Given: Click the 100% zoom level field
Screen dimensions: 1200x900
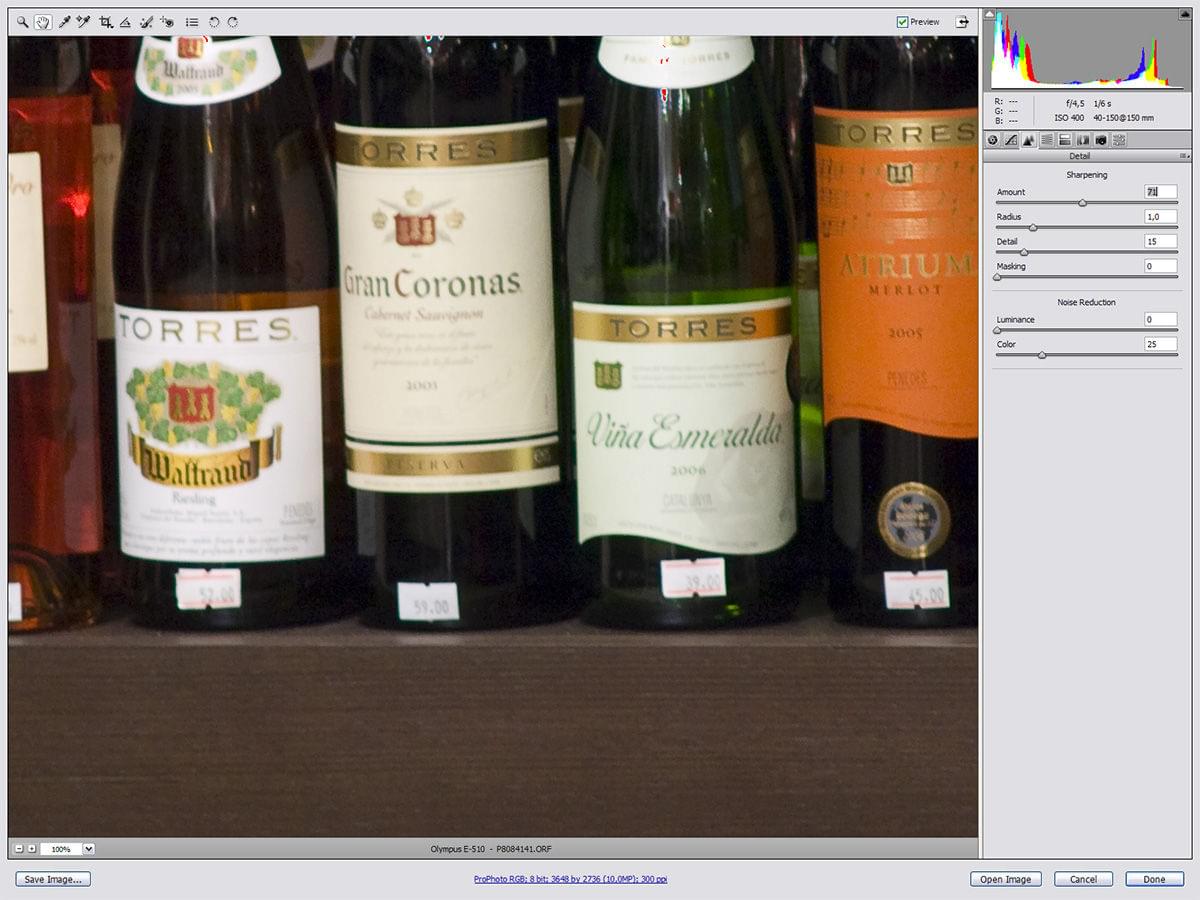Looking at the screenshot, I should [61, 849].
